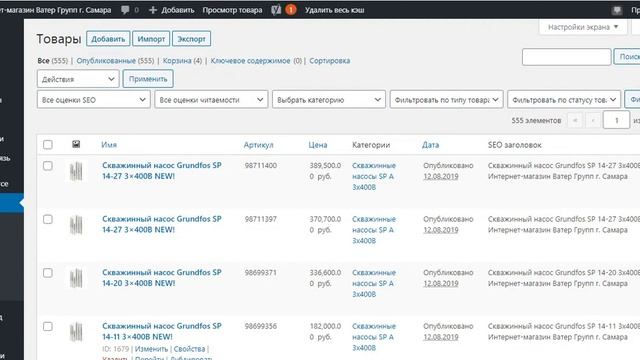The height and width of the screenshot is (360, 640).
Task: Open the orange notification badge showing 1
Action: pyautogui.click(x=291, y=10)
